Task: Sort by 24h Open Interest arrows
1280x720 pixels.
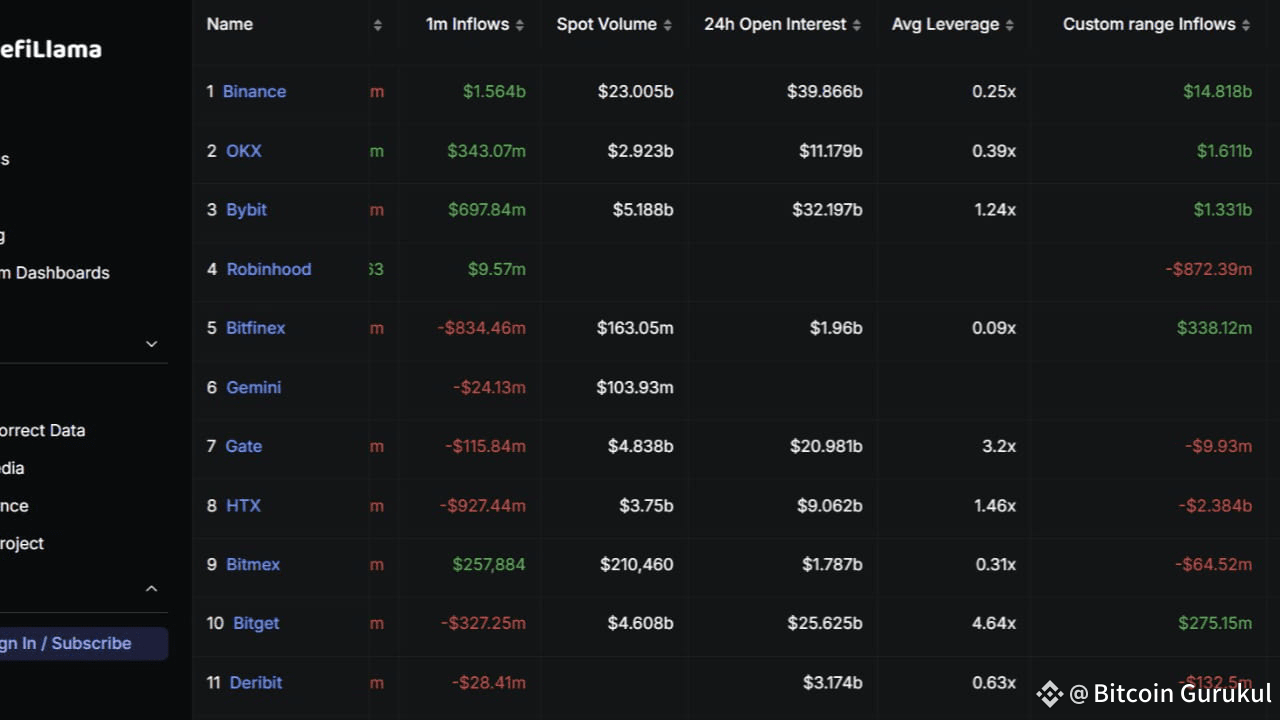Action: pyautogui.click(x=856, y=25)
